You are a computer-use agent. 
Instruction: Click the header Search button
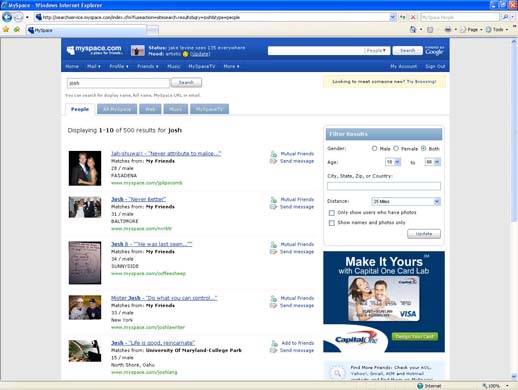[x=407, y=51]
